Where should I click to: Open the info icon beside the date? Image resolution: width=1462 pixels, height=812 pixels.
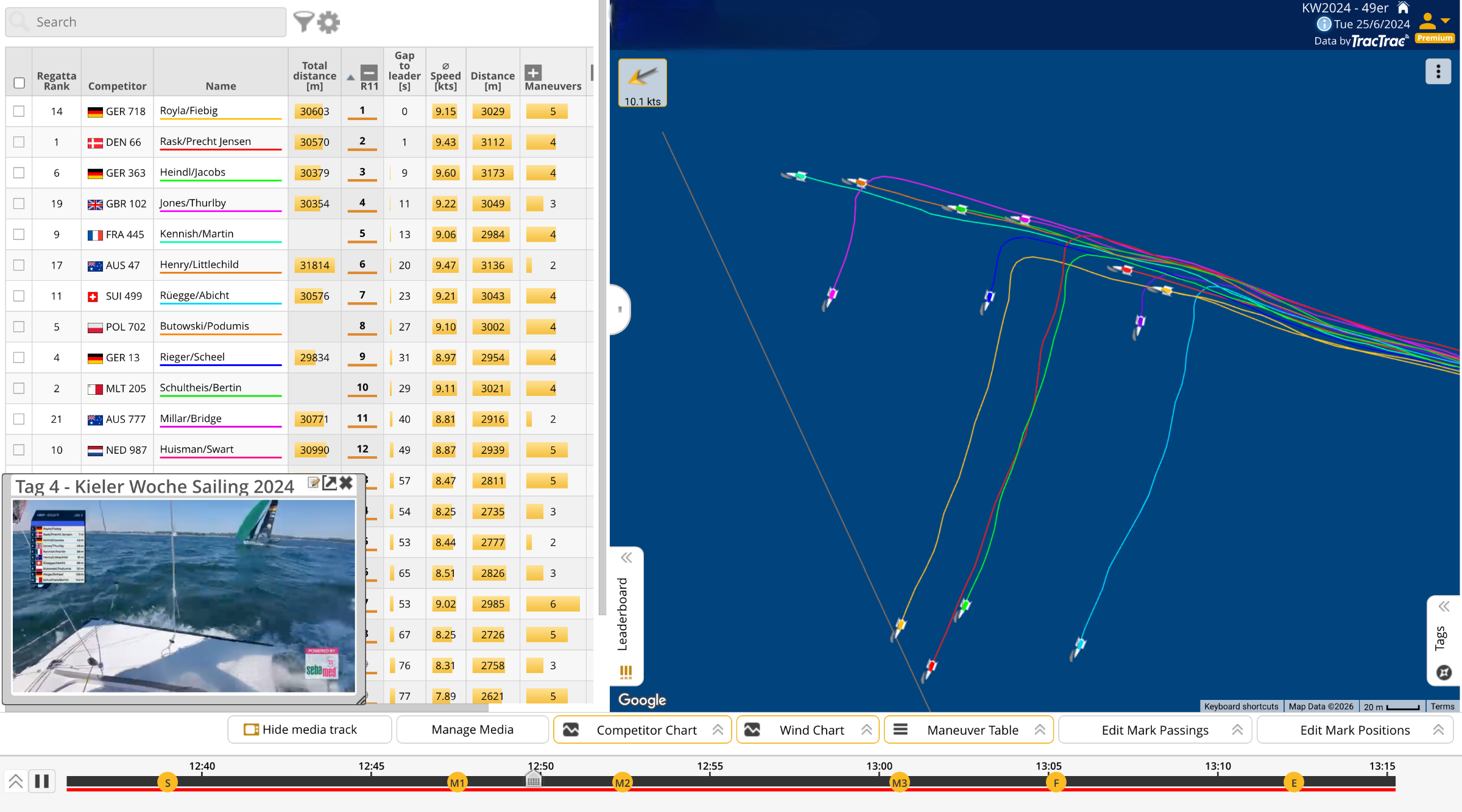pos(1324,24)
